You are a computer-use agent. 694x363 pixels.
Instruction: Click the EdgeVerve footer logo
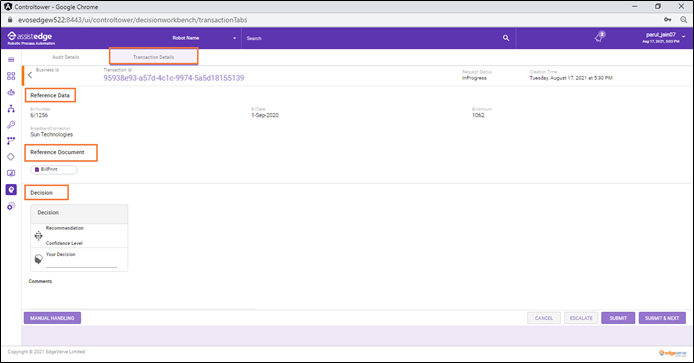672,353
